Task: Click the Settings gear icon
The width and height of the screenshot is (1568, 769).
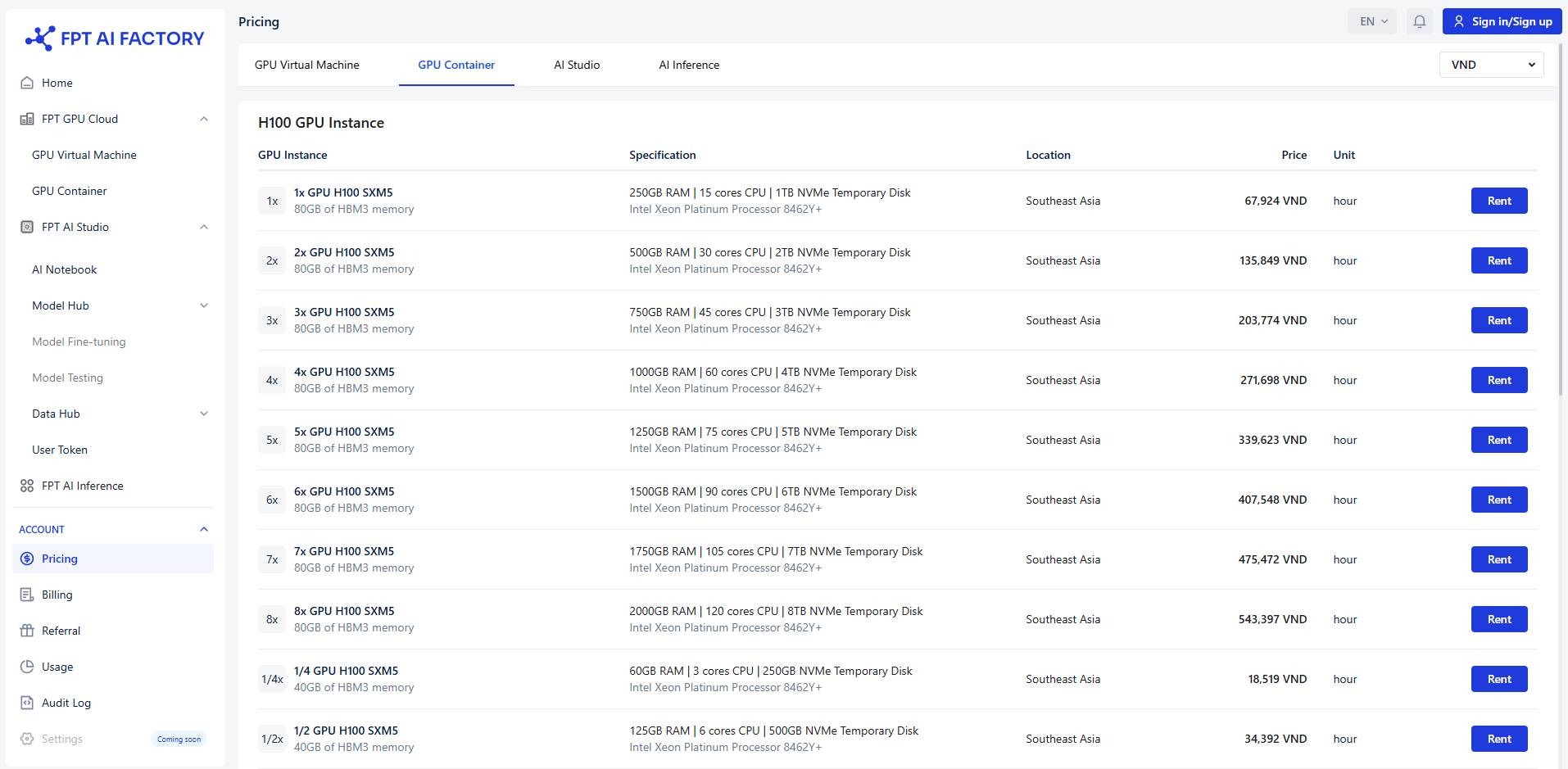Action: [x=27, y=739]
